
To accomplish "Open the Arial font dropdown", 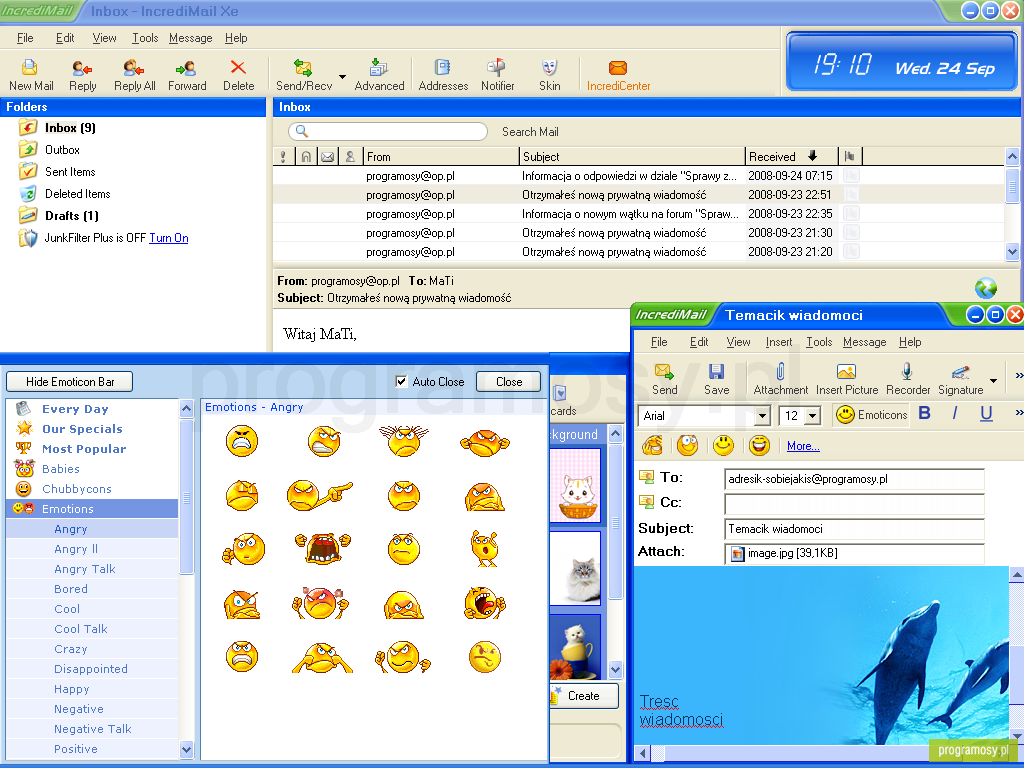I will (x=762, y=415).
